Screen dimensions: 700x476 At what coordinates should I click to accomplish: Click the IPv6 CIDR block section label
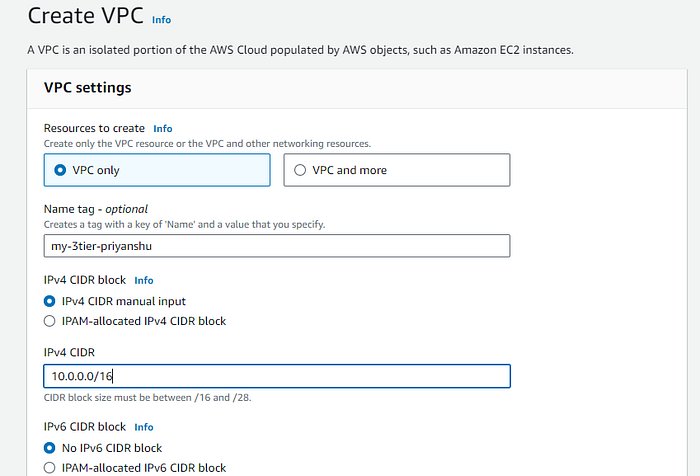click(x=85, y=427)
